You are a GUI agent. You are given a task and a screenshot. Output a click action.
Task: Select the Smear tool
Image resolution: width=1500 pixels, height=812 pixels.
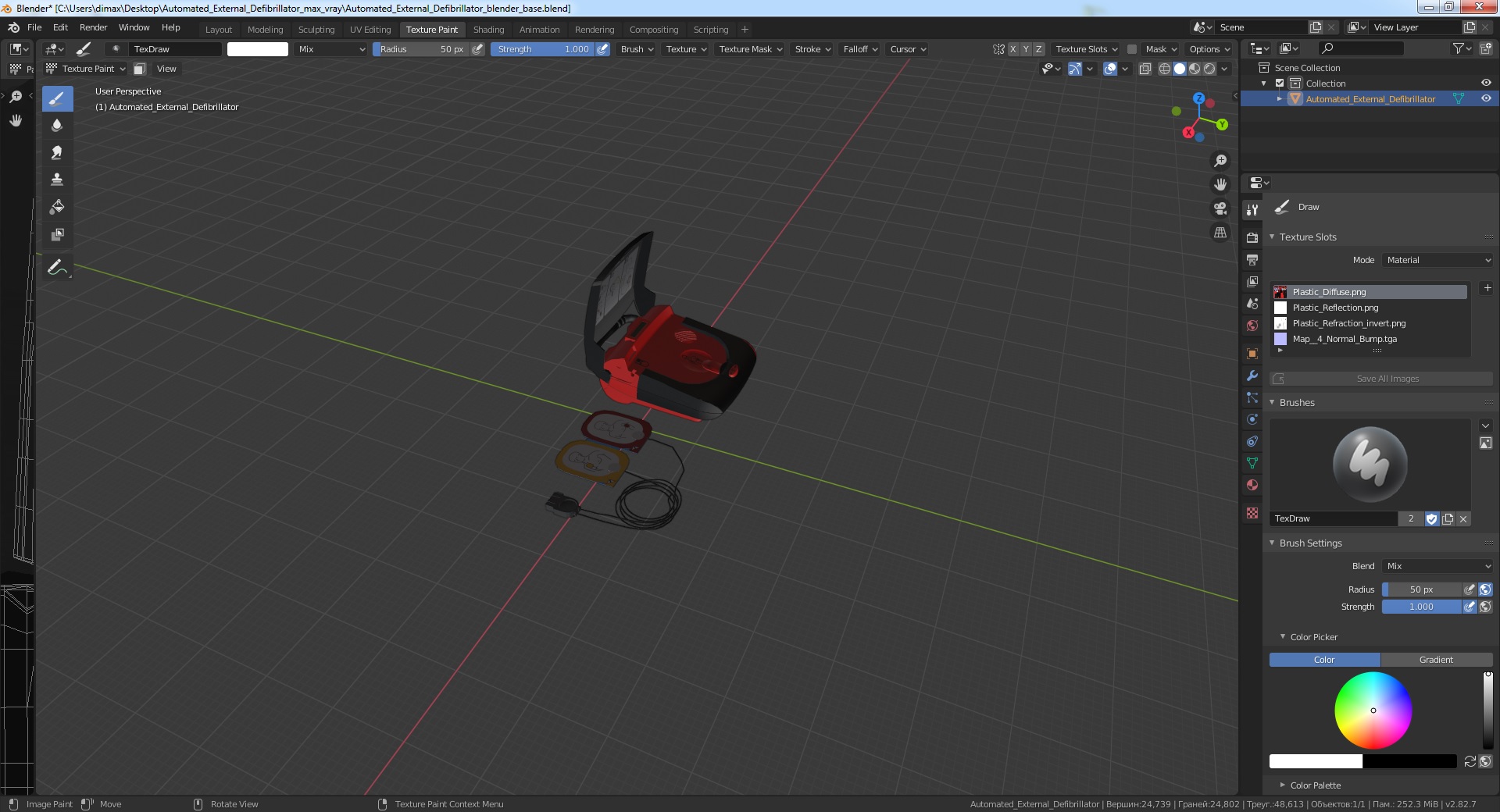point(57,152)
